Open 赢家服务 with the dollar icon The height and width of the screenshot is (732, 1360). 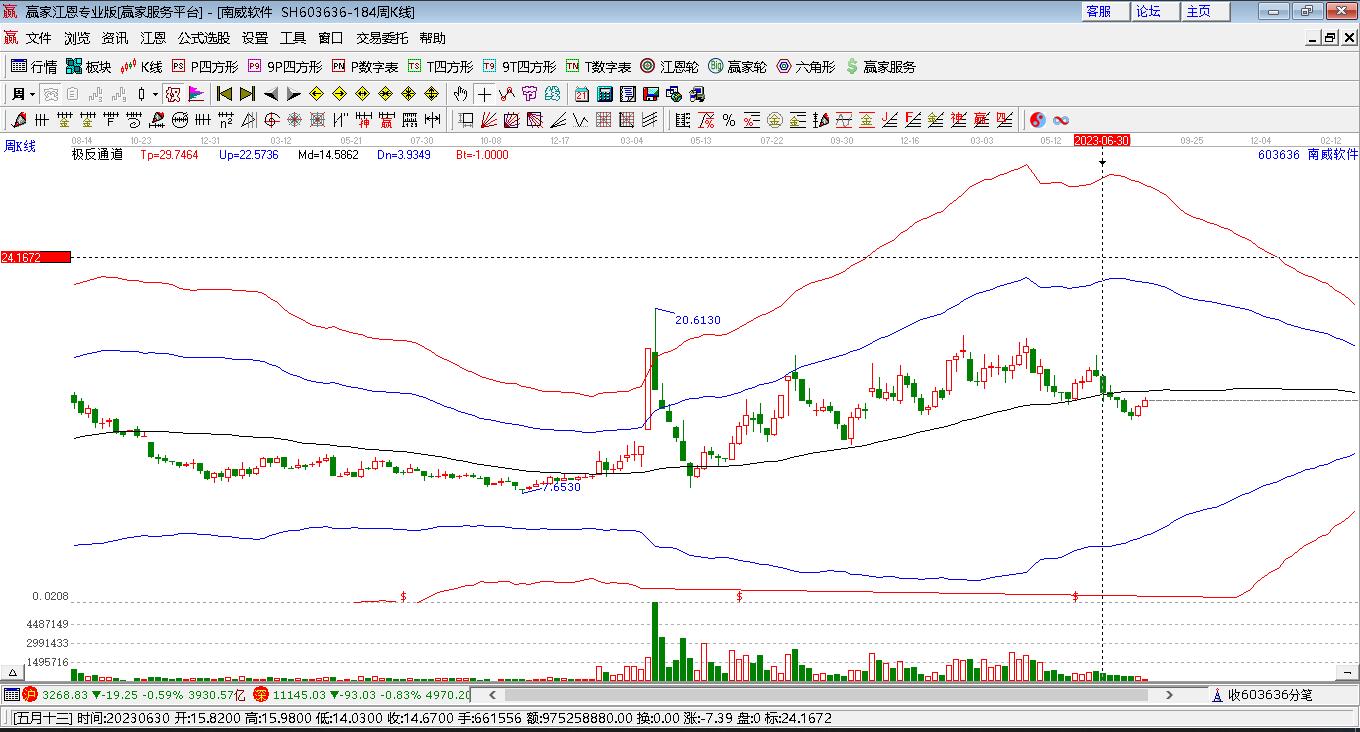click(x=881, y=67)
